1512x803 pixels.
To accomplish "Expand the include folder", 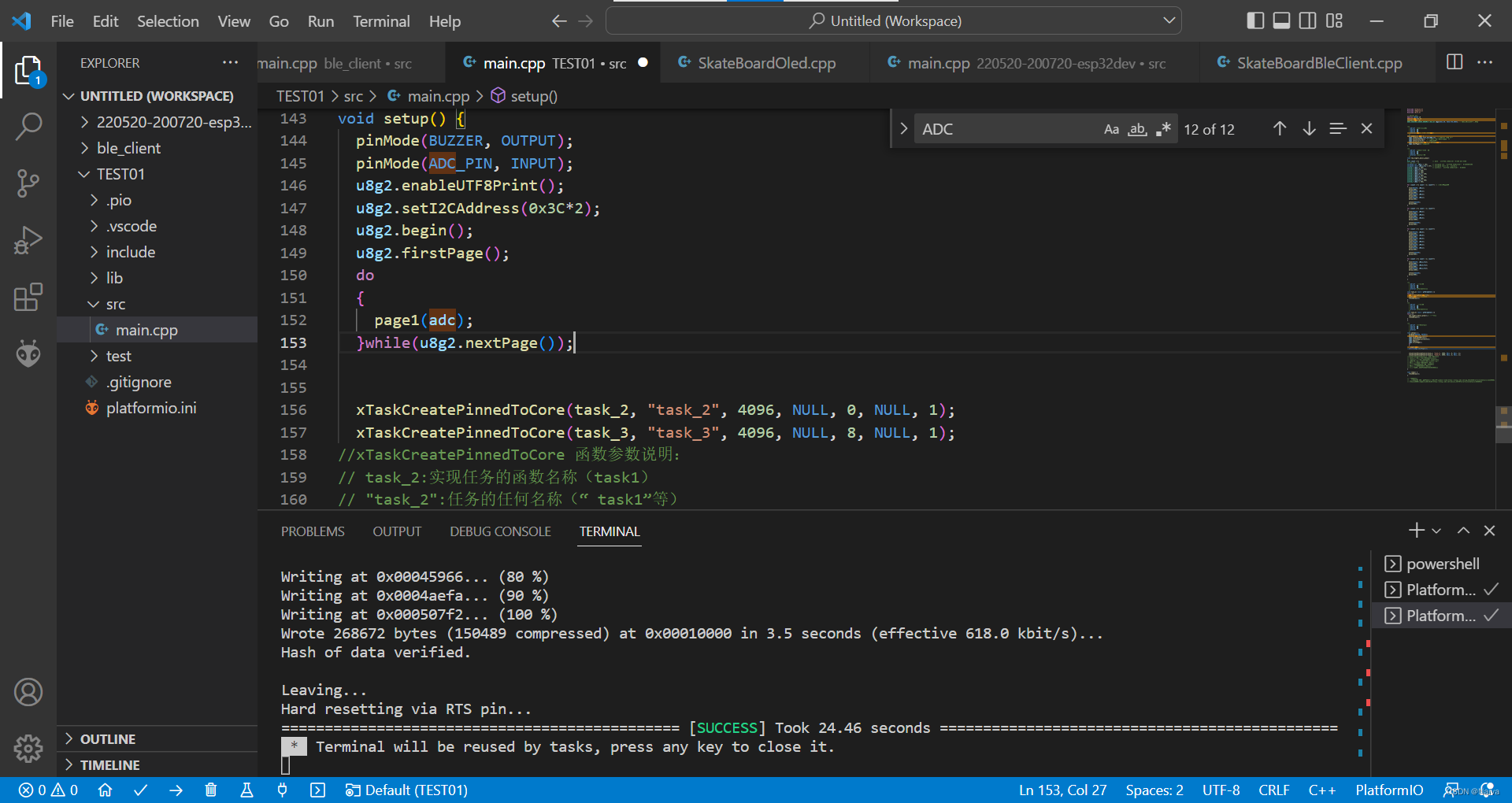I will tap(157, 252).
